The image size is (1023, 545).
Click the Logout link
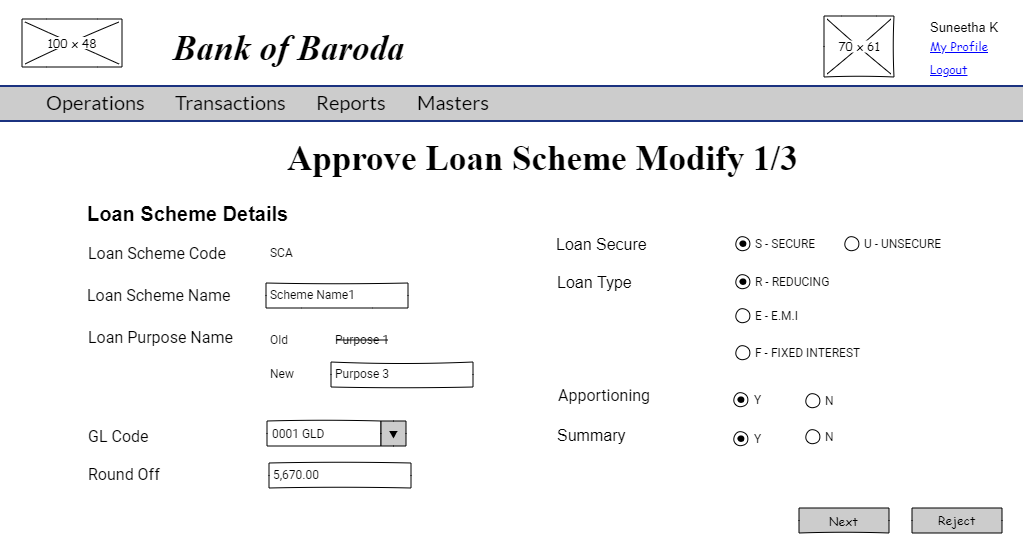point(947,70)
